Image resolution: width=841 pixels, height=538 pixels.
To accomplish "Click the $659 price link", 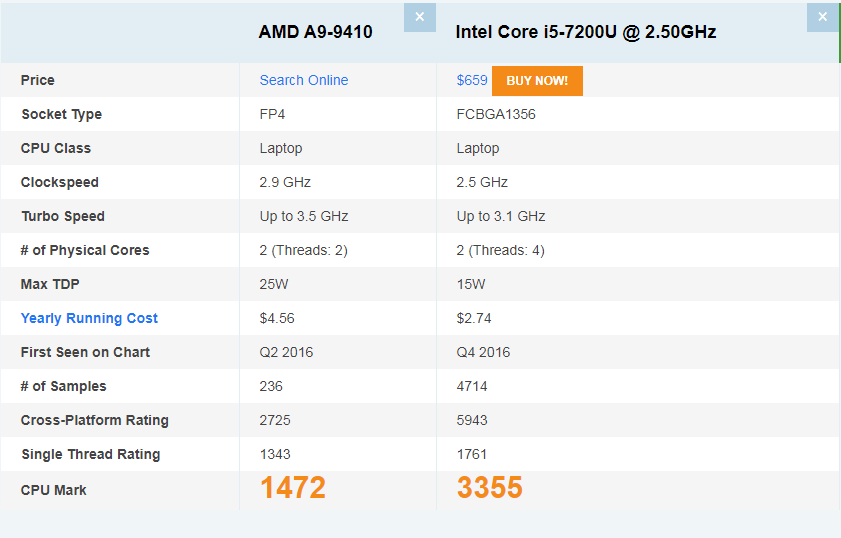I will (x=472, y=80).
